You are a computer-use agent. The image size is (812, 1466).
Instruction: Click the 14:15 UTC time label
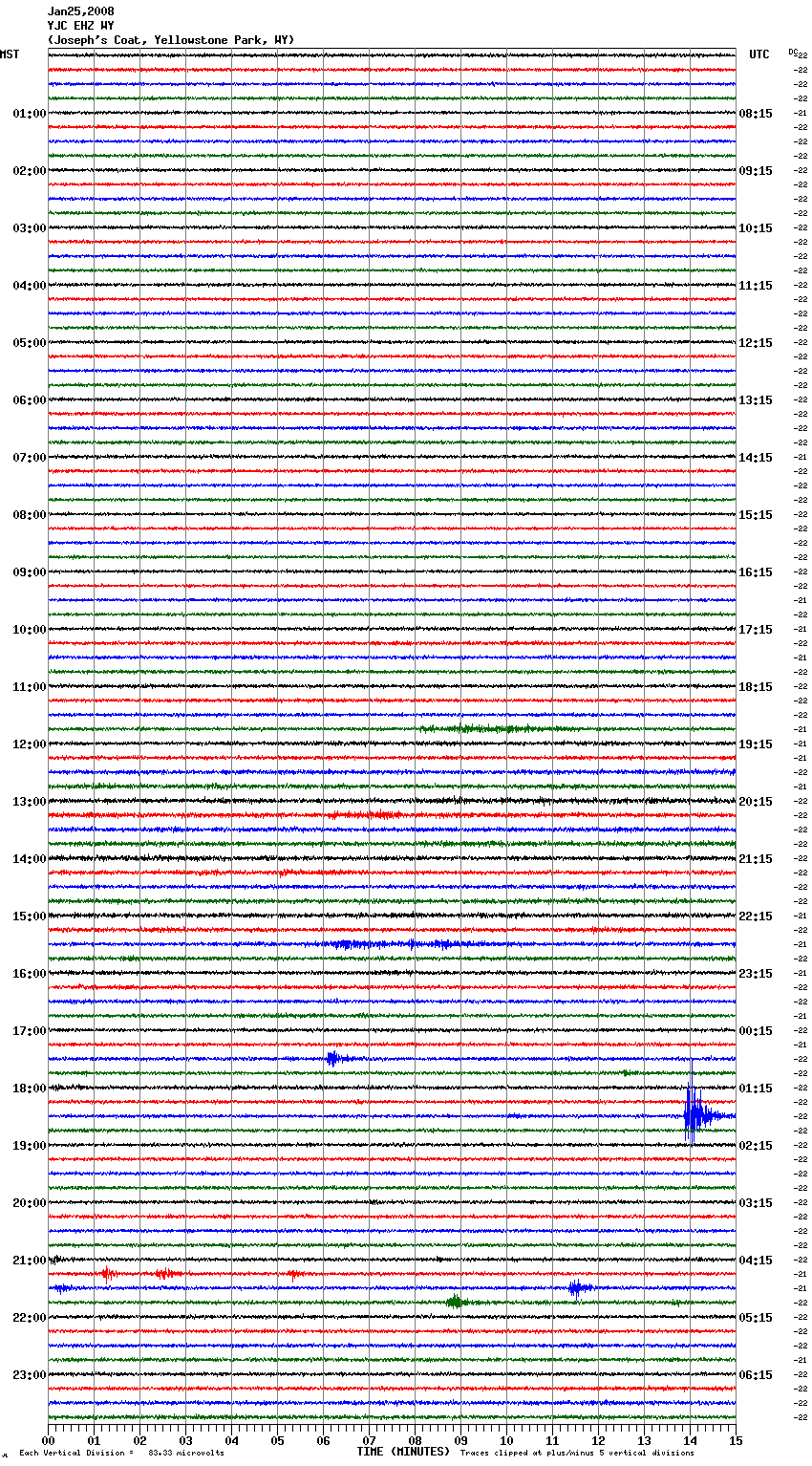coord(756,458)
